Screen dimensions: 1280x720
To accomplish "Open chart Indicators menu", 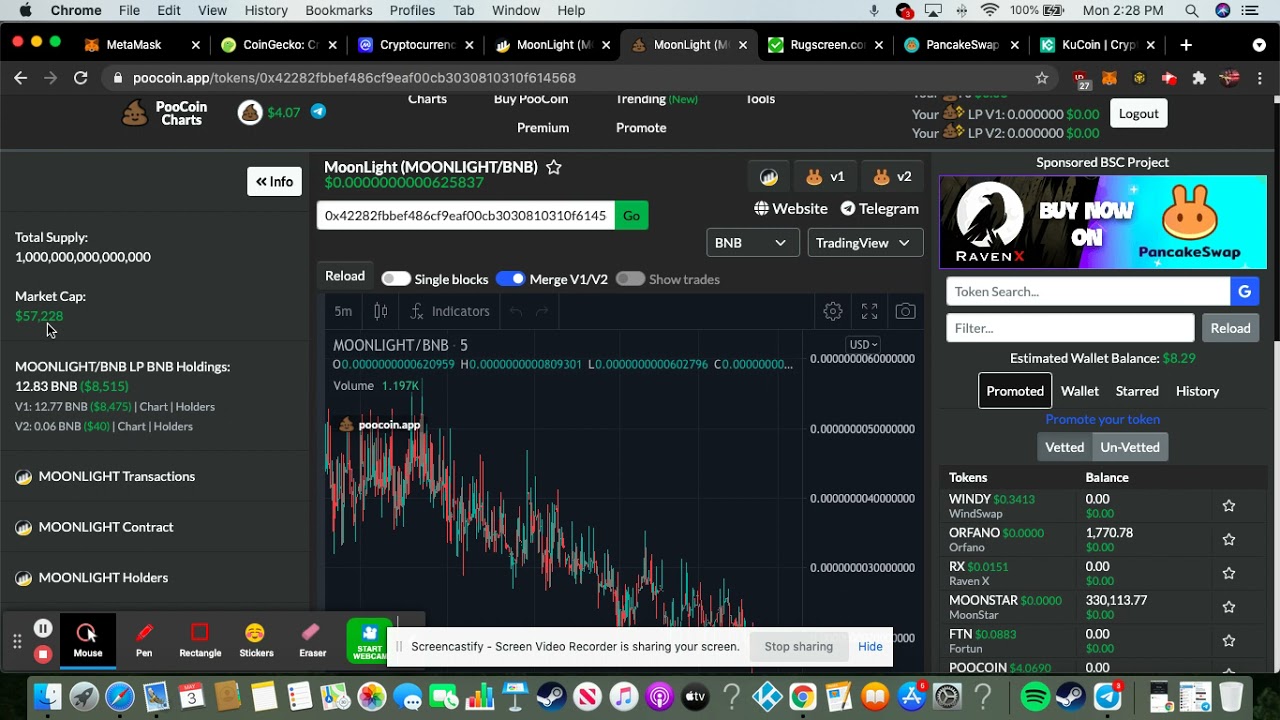I will [x=449, y=311].
